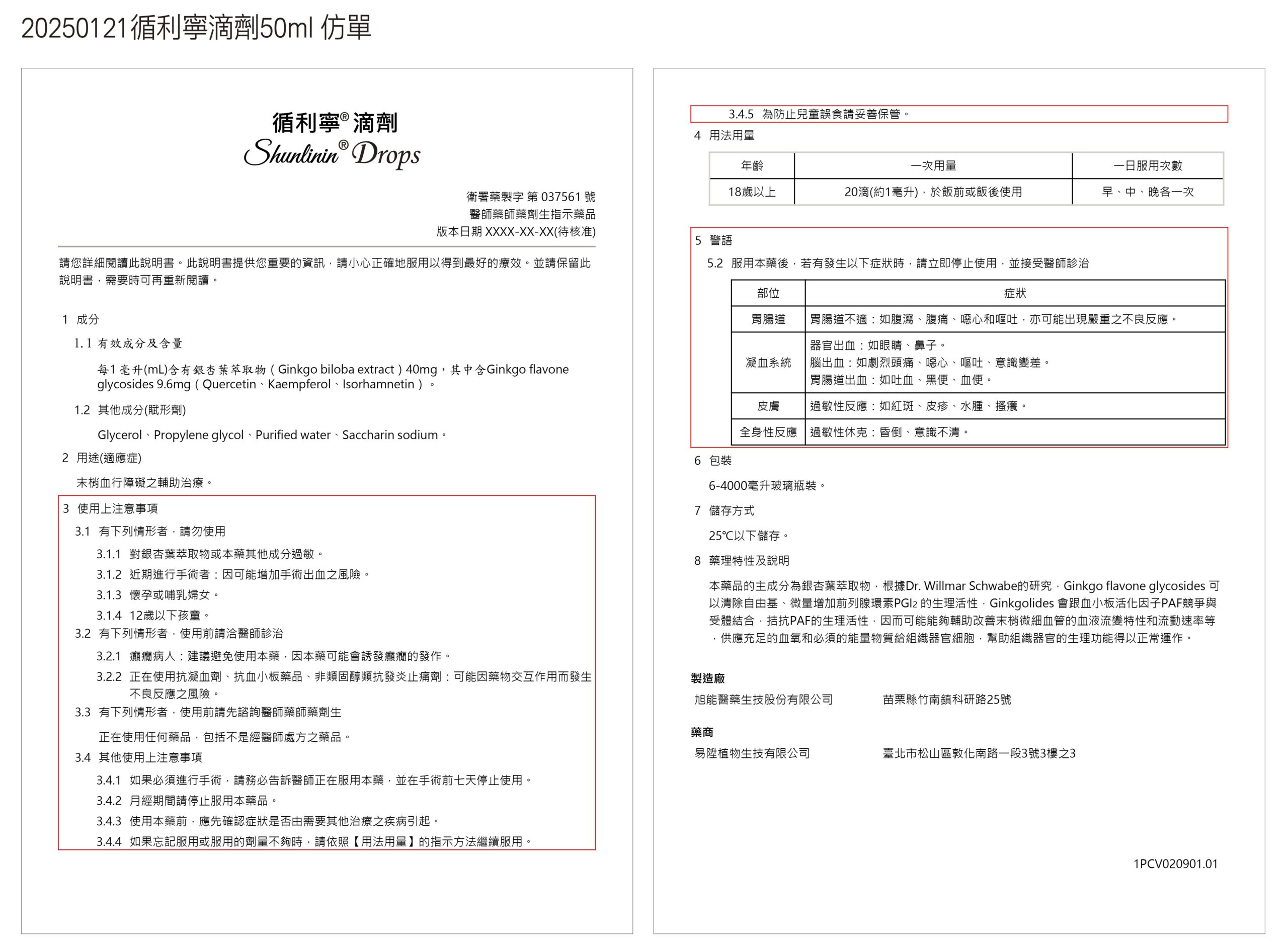Click item 3.1.1 對銀杏葉萃取物過敏
The width and height of the screenshot is (1288, 952).
(x=210, y=554)
